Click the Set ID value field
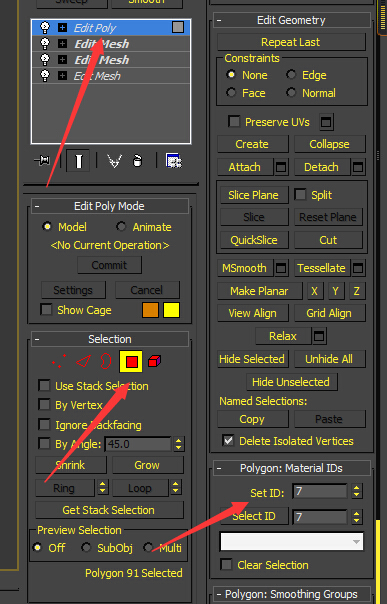Image resolution: width=387 pixels, height=604 pixels. [320, 491]
